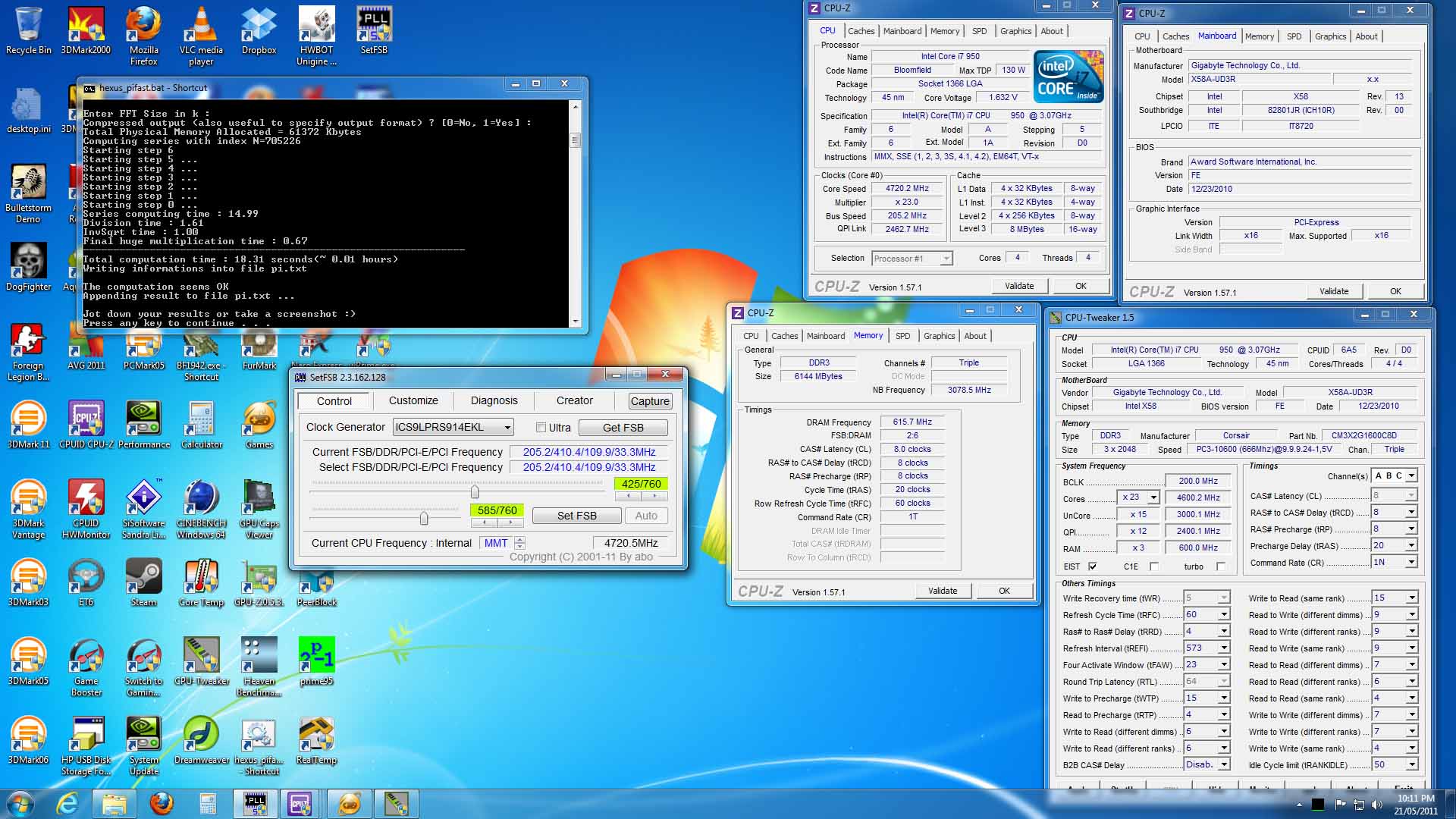Open the Dropbox desktop icon
Image resolution: width=1456 pixels, height=819 pixels.
pyautogui.click(x=259, y=31)
